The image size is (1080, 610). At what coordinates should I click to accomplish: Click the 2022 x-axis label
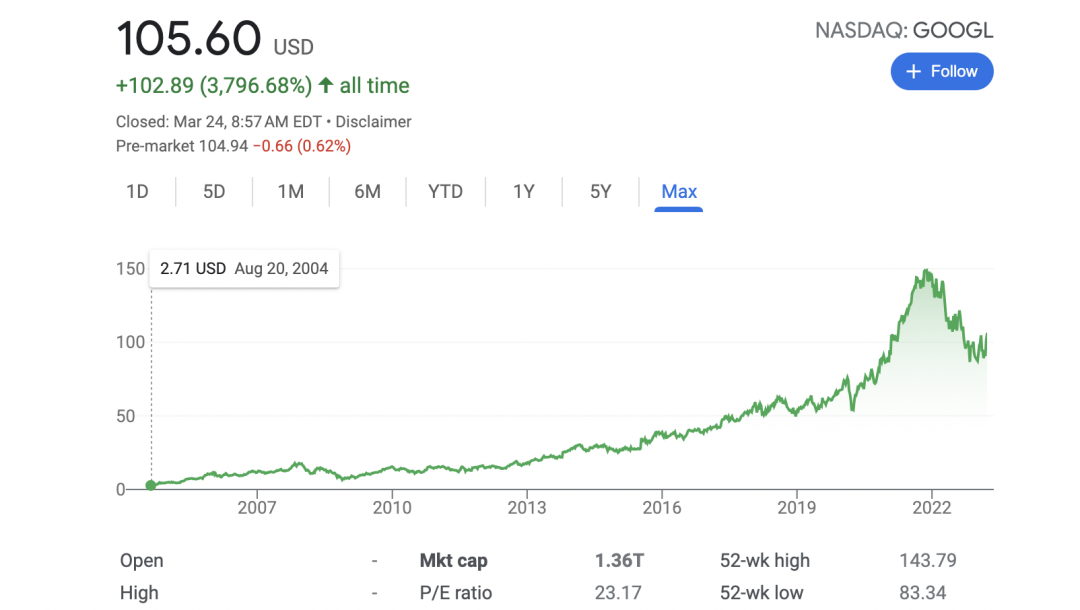(932, 508)
